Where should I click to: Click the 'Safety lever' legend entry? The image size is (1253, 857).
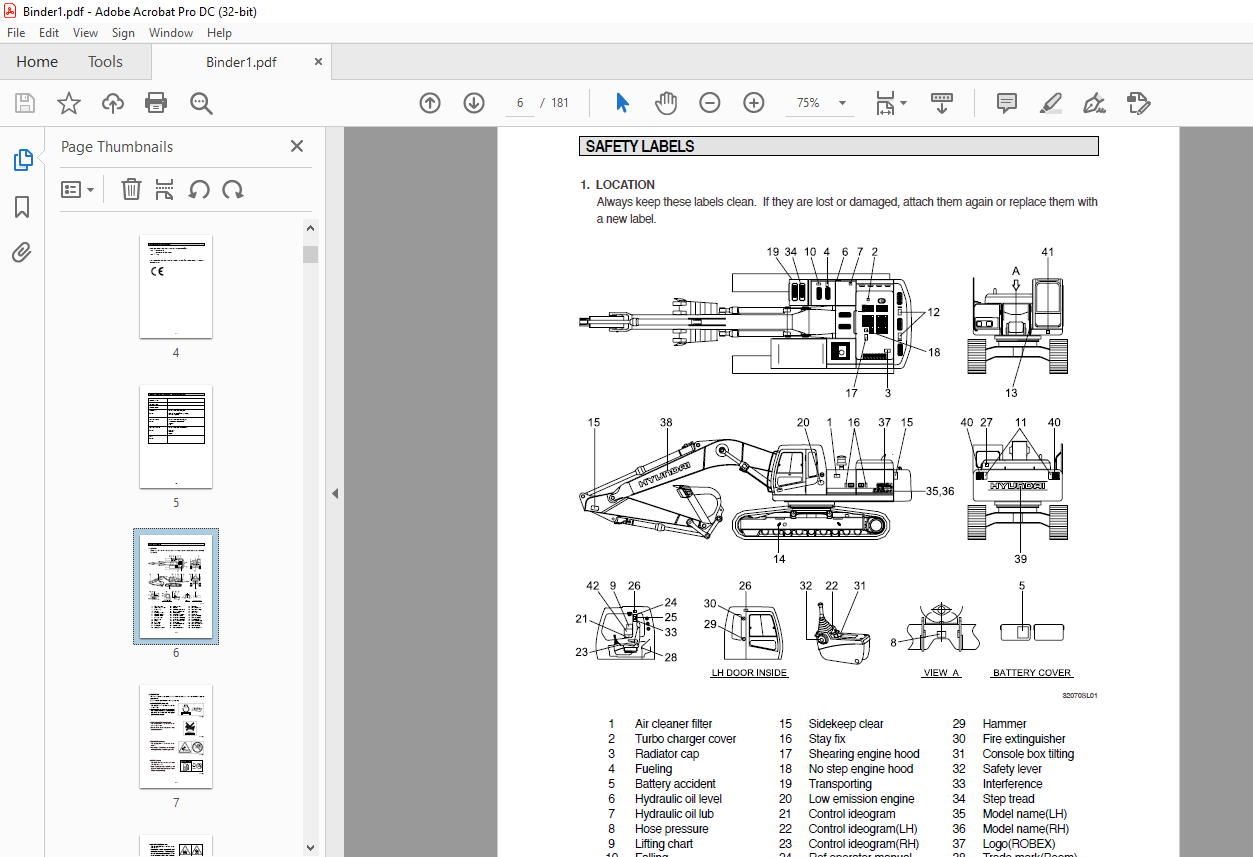click(x=1012, y=769)
